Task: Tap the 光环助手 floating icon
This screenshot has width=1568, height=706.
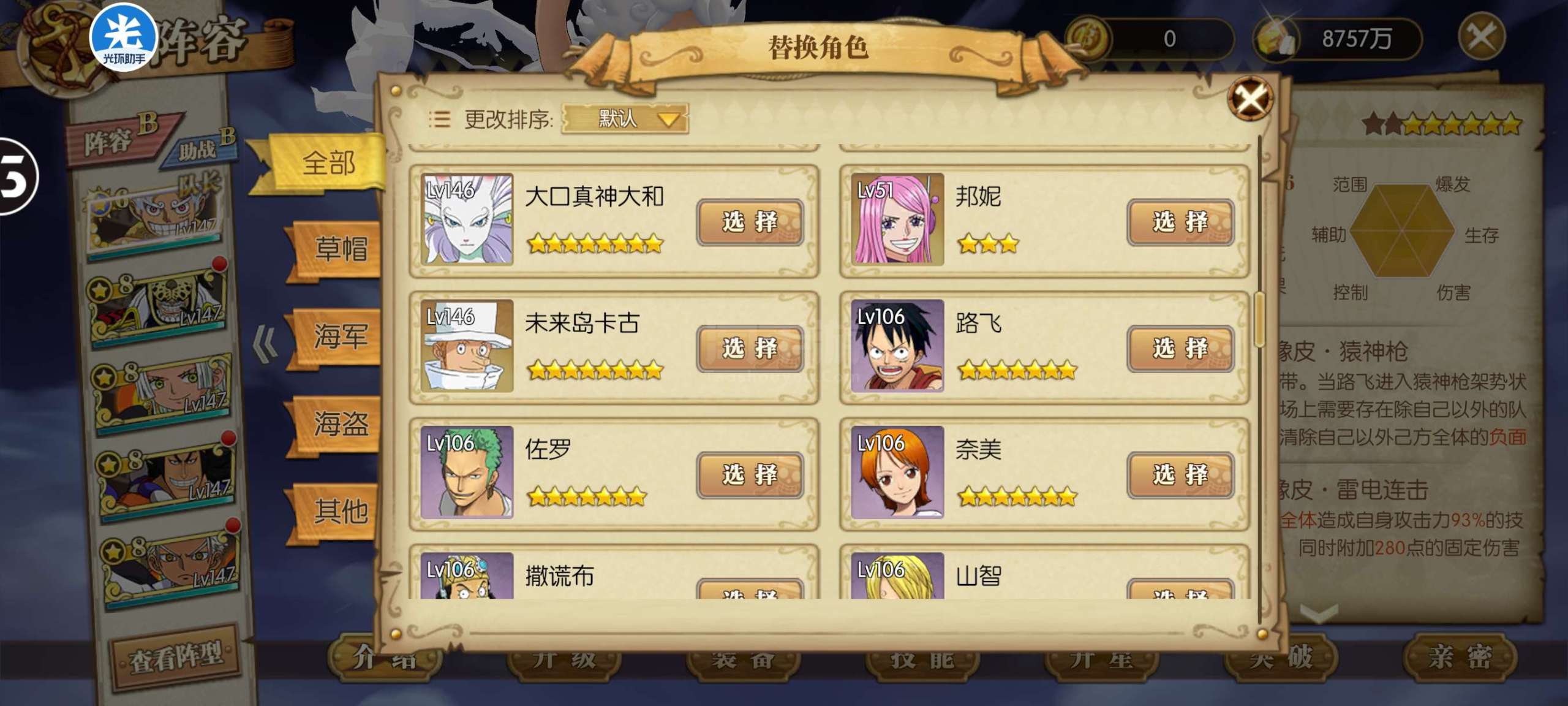Action: [x=124, y=37]
